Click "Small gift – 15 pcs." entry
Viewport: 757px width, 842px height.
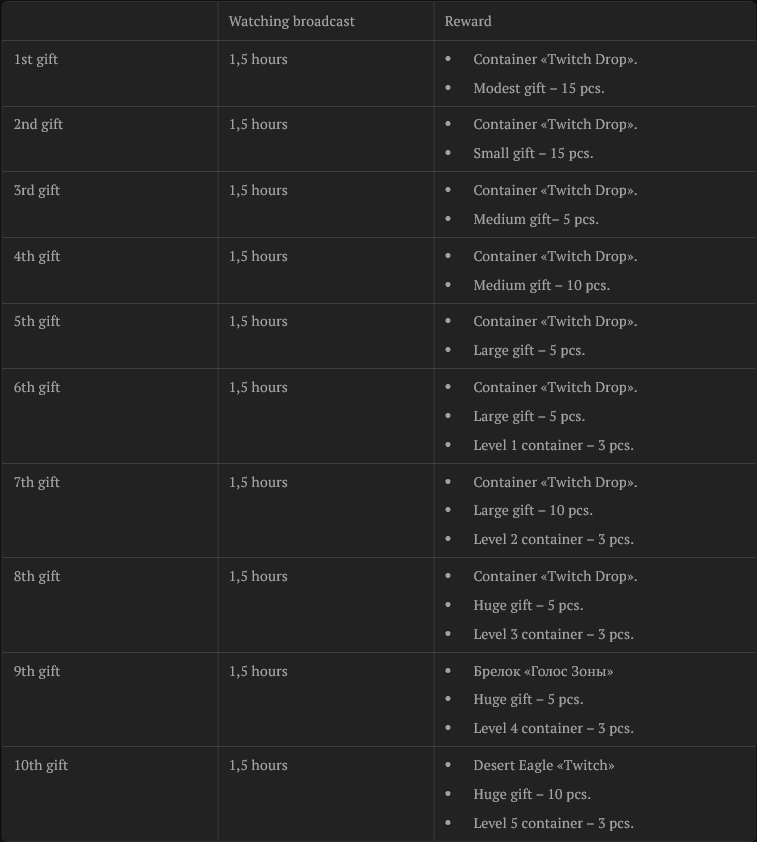click(532, 153)
